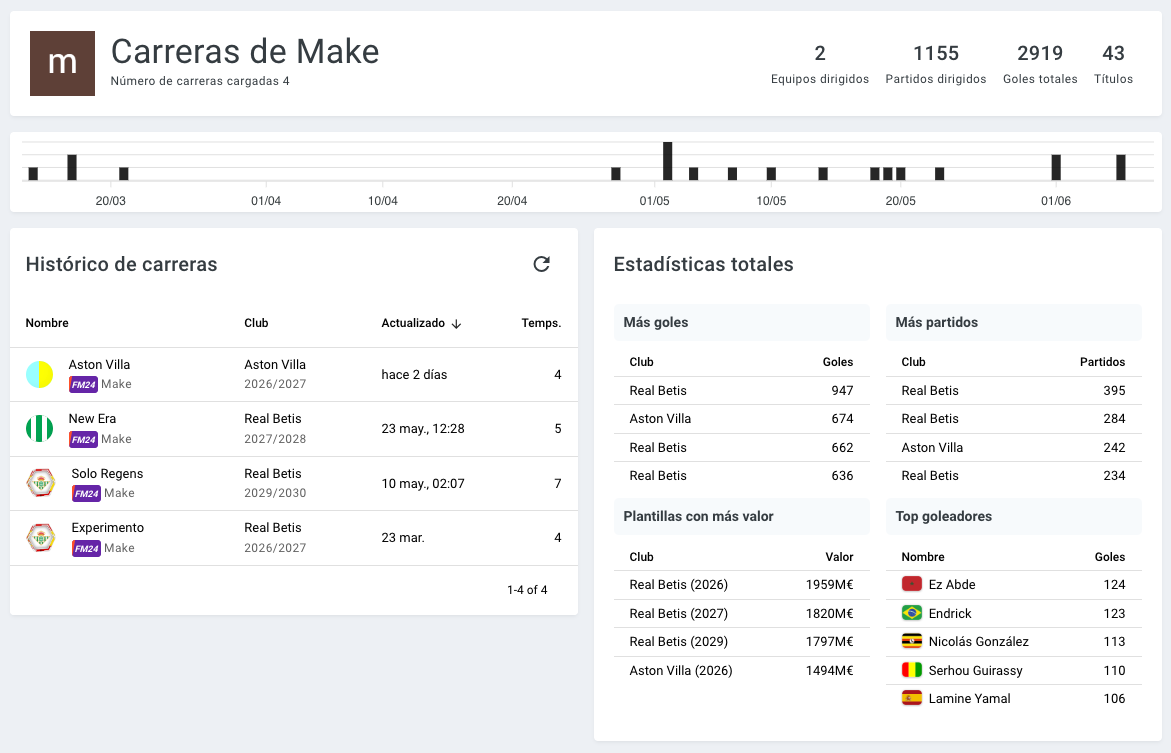Click the sort arrow beside Actualizado
Image resolution: width=1171 pixels, height=753 pixels.
[456, 323]
